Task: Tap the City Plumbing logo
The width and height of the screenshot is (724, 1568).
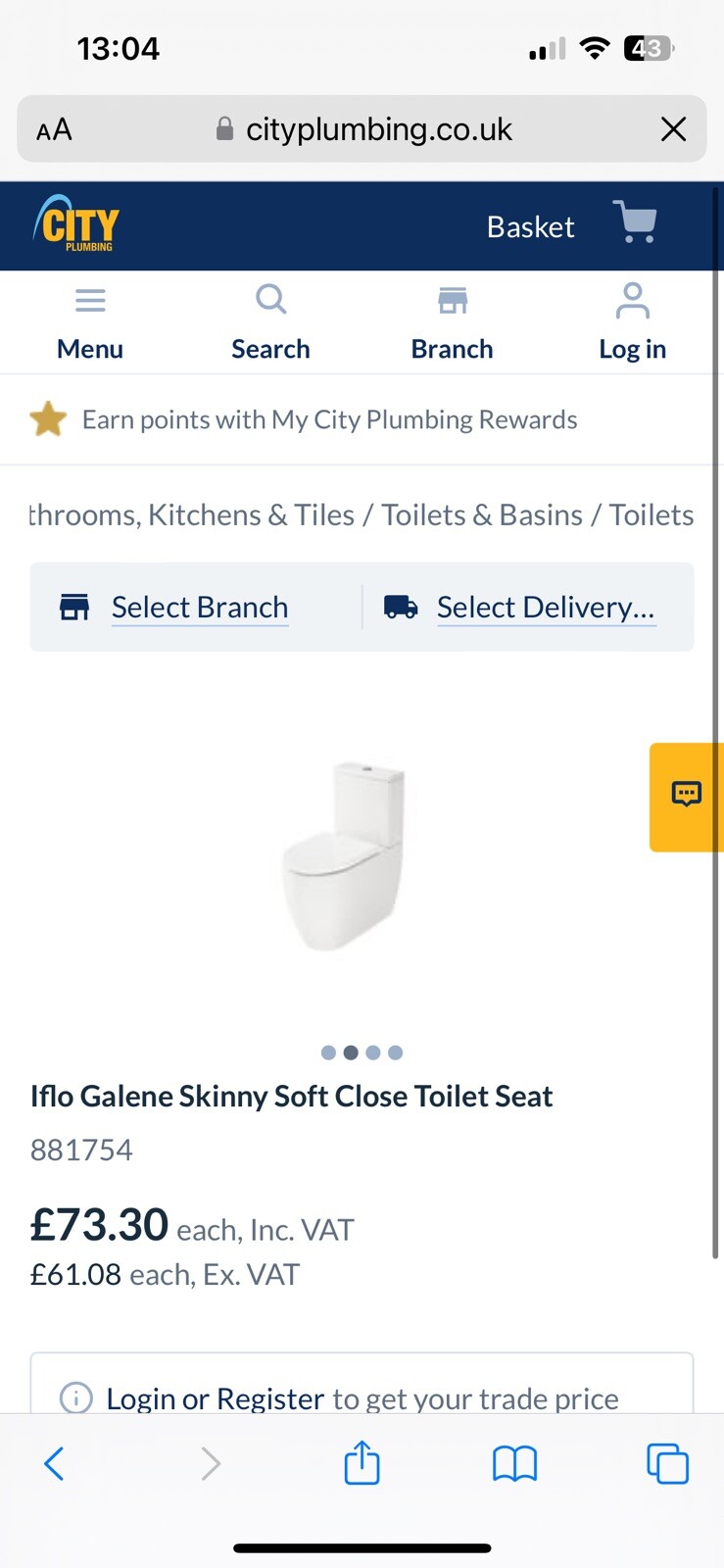Action: pyautogui.click(x=76, y=224)
